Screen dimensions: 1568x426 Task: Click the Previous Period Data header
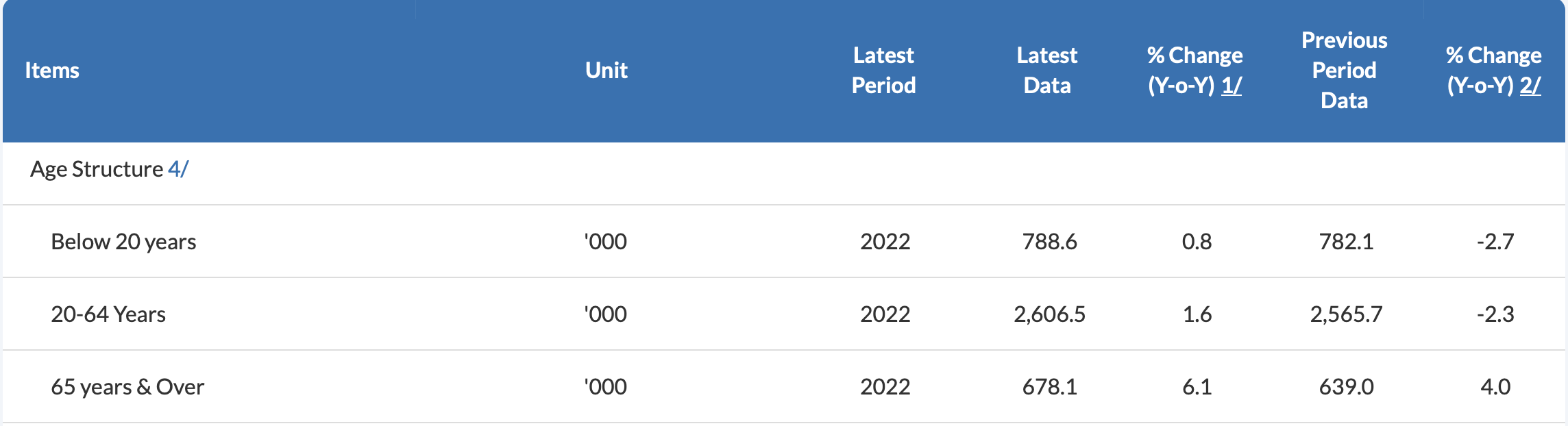click(x=1344, y=71)
